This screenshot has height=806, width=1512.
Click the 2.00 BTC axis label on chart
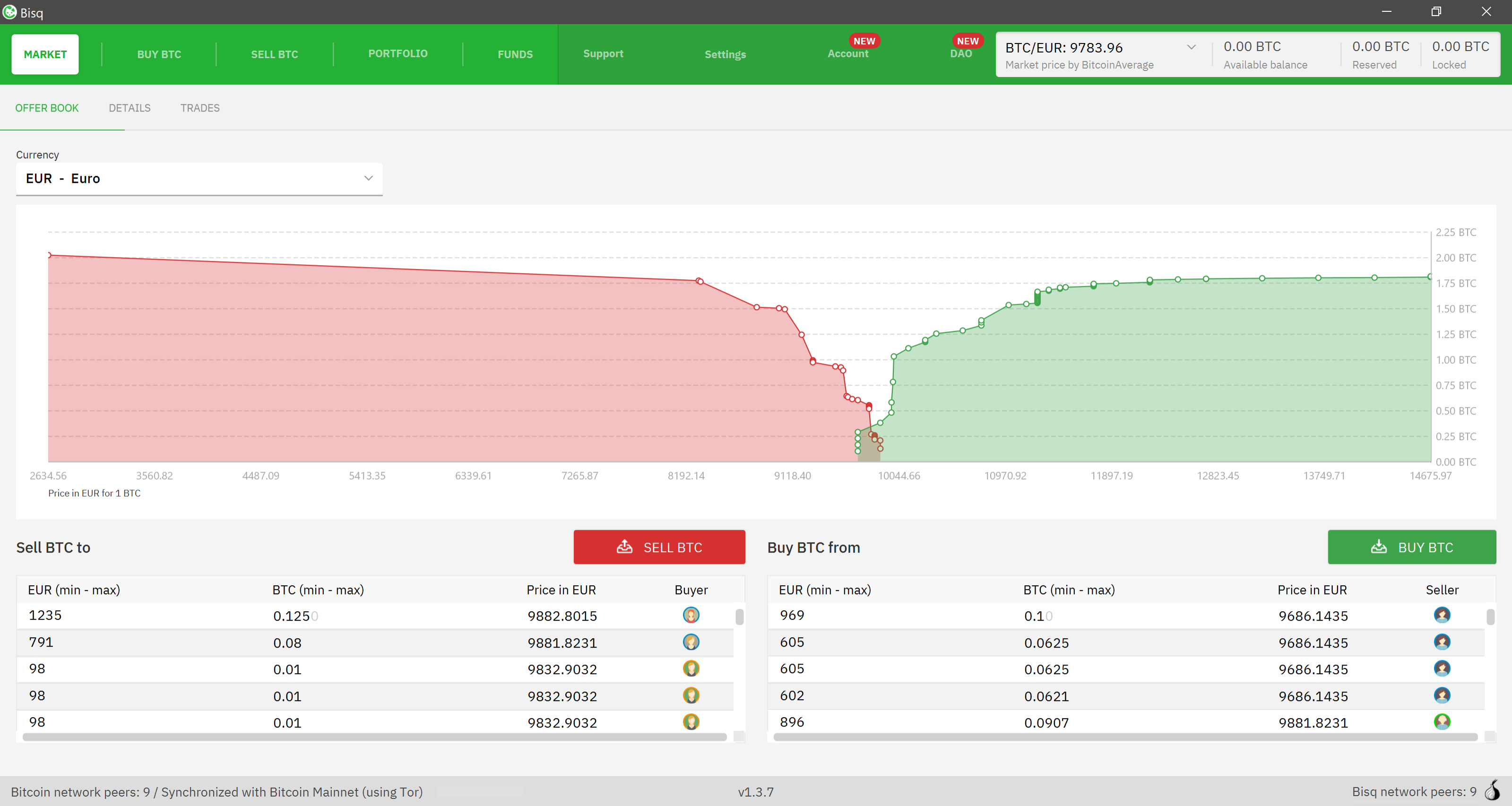1456,258
